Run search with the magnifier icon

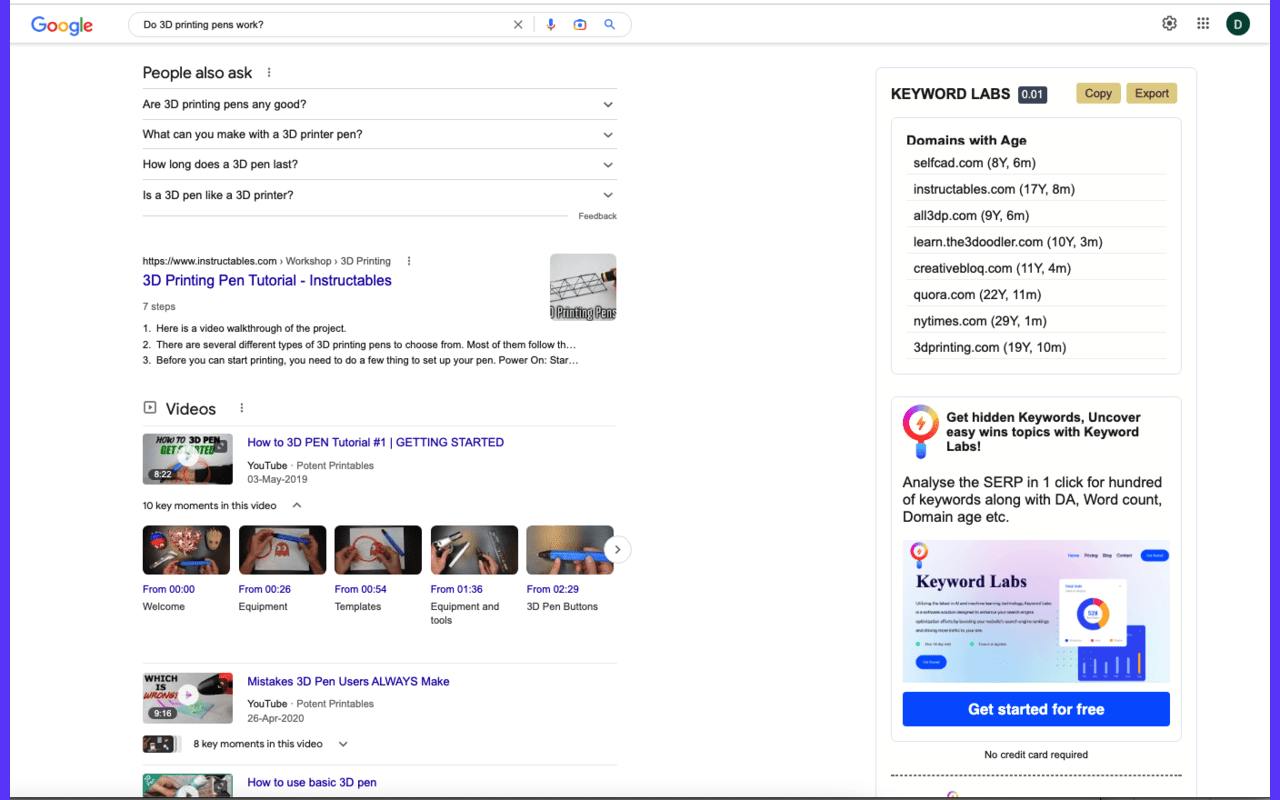(610, 25)
